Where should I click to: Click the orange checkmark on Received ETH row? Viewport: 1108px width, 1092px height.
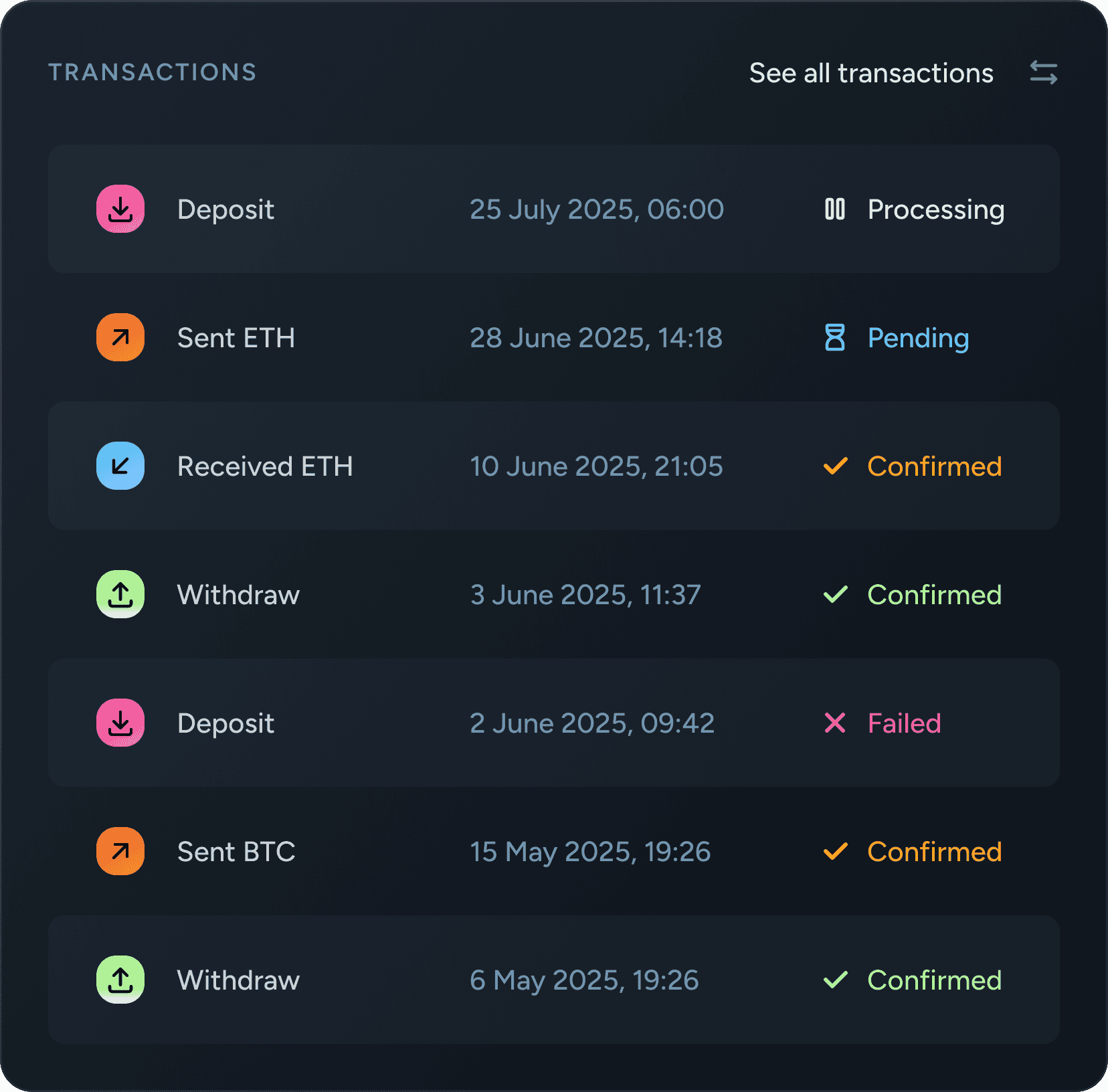click(834, 466)
